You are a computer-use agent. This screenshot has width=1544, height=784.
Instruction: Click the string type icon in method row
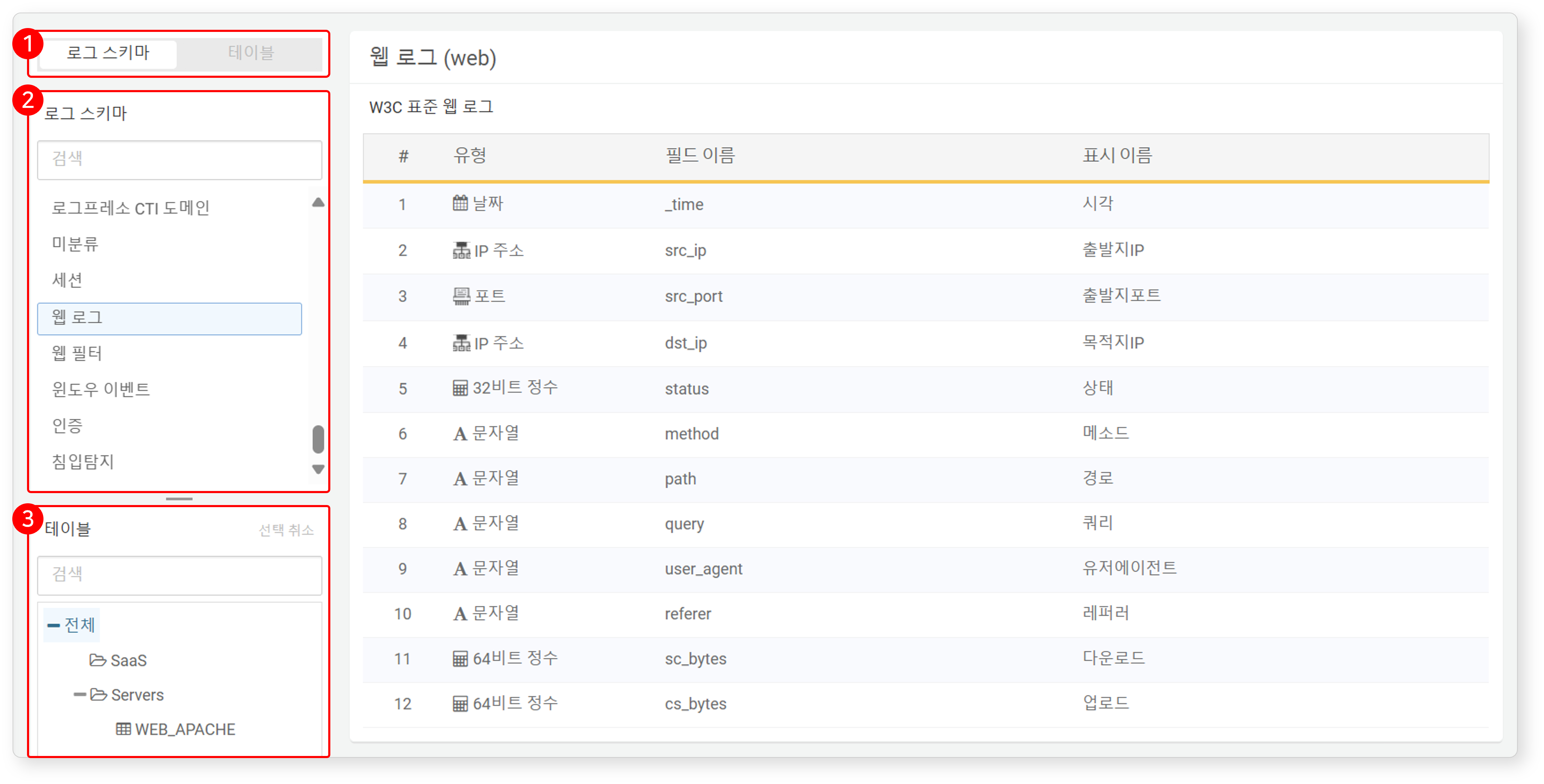pyautogui.click(x=460, y=434)
